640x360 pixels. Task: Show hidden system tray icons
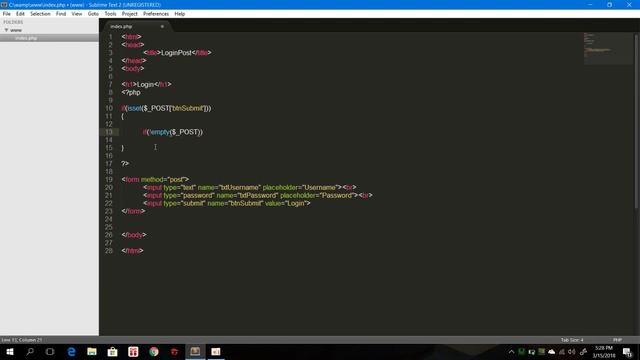click(x=511, y=351)
